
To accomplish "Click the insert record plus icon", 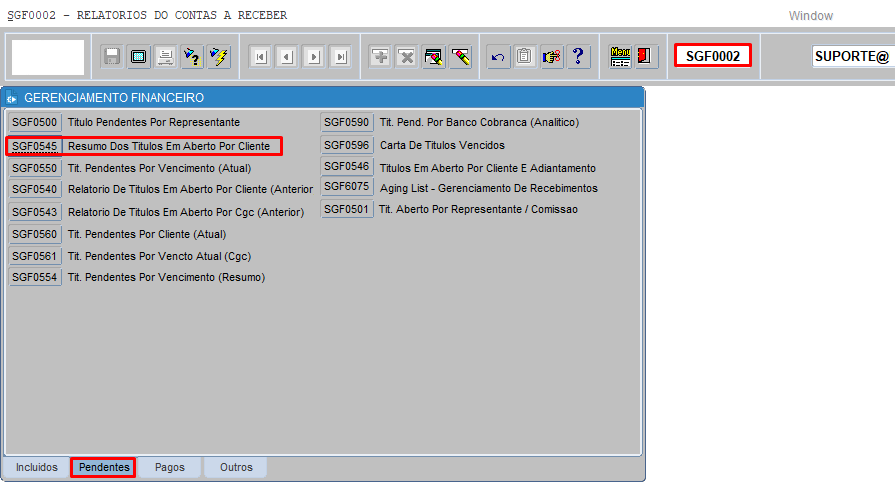I will (380, 57).
